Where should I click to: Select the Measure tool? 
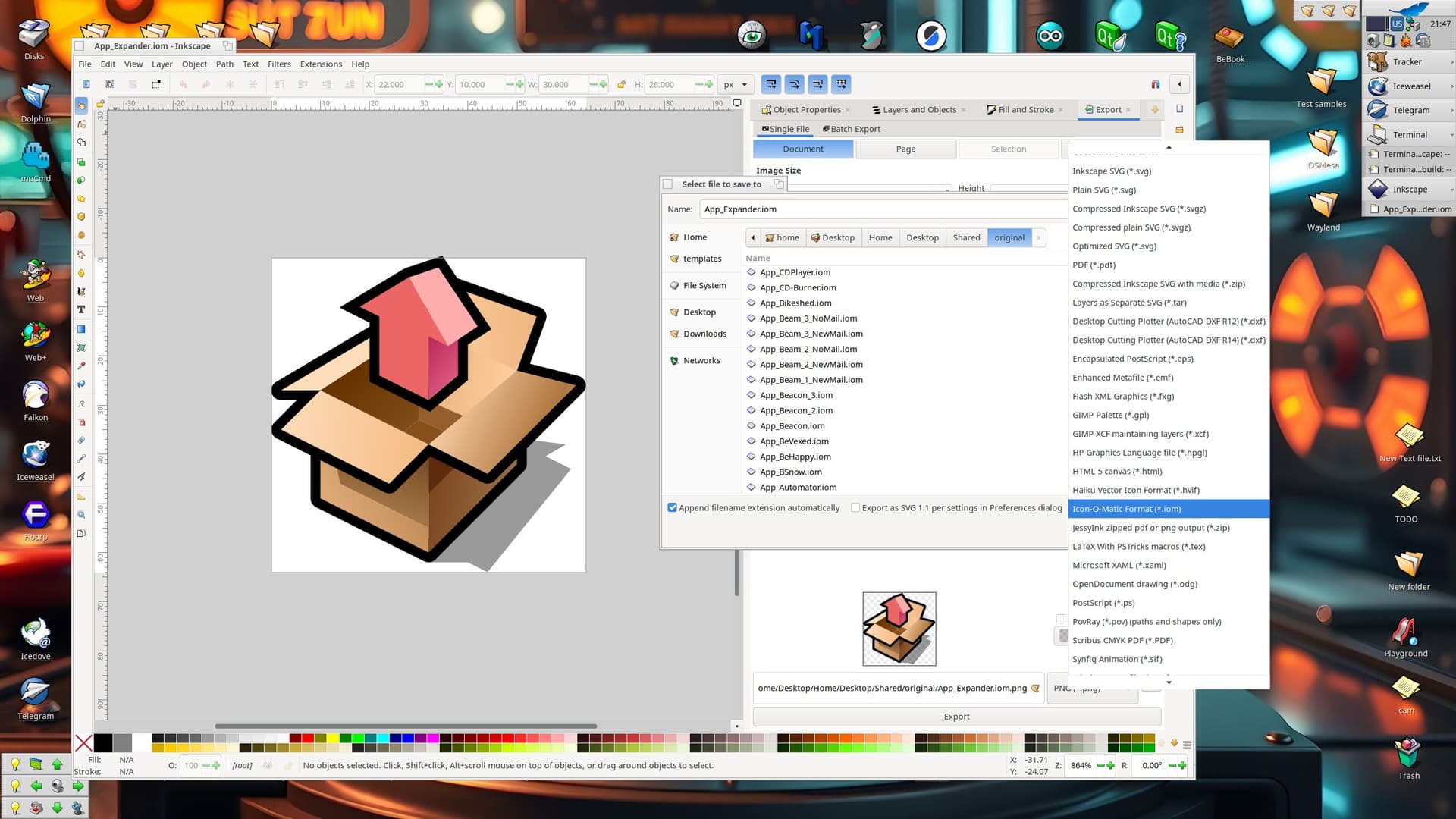pyautogui.click(x=81, y=497)
